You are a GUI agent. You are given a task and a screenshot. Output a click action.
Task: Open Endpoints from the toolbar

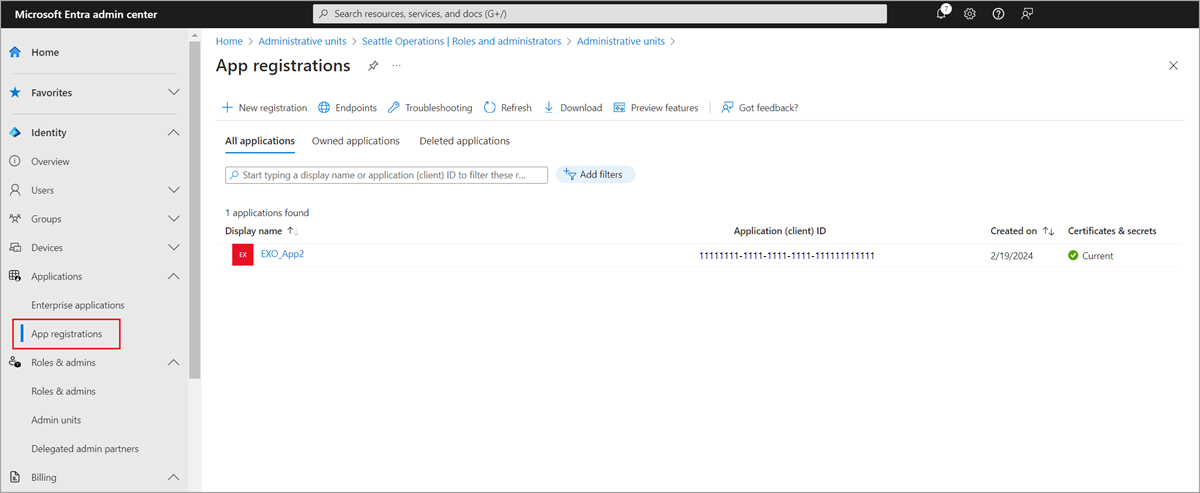347,108
